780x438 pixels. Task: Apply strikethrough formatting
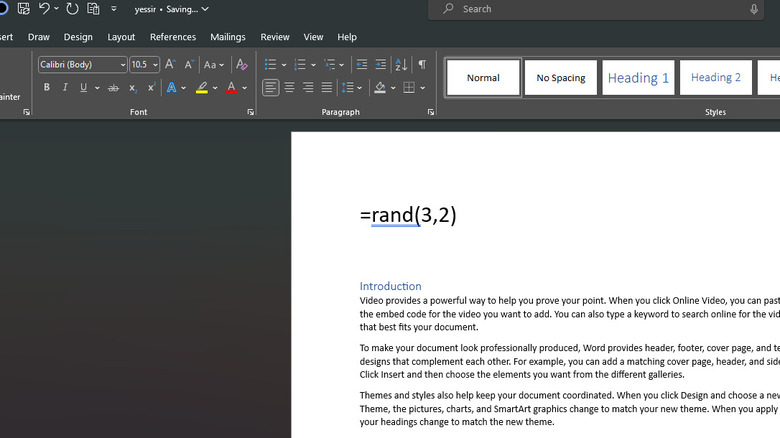coord(113,88)
